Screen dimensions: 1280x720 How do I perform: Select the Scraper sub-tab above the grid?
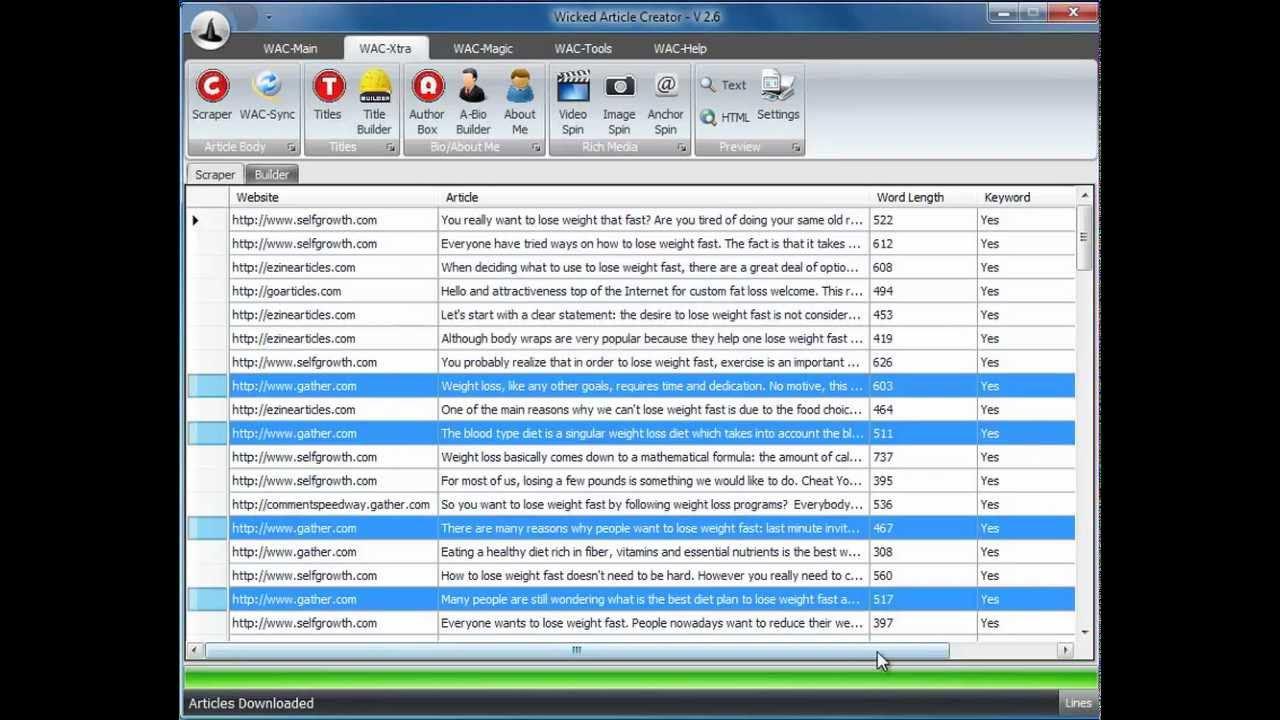pyautogui.click(x=215, y=174)
